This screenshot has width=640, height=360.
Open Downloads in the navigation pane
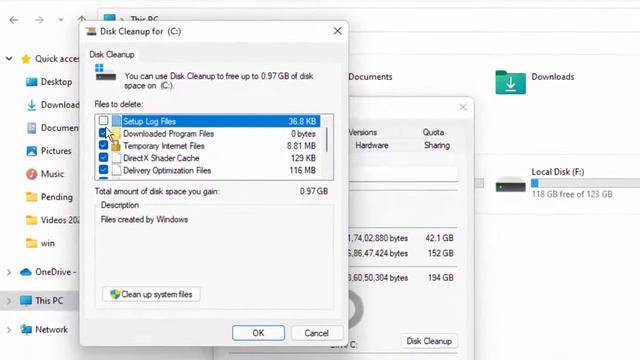click(x=60, y=105)
